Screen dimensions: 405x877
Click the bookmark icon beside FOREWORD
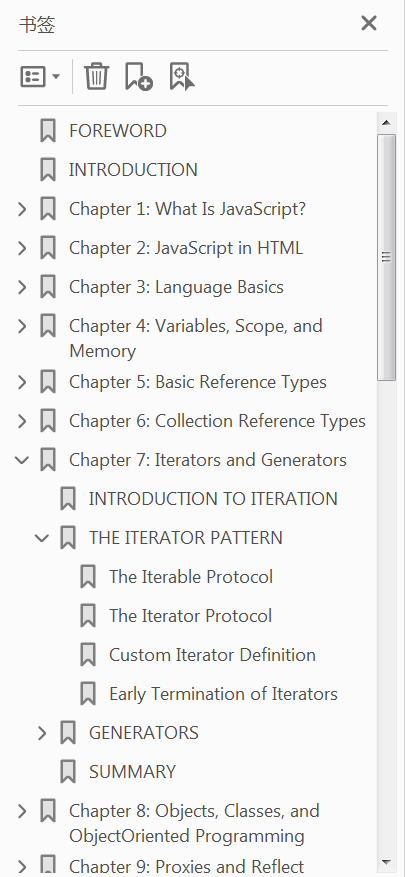[48, 131]
